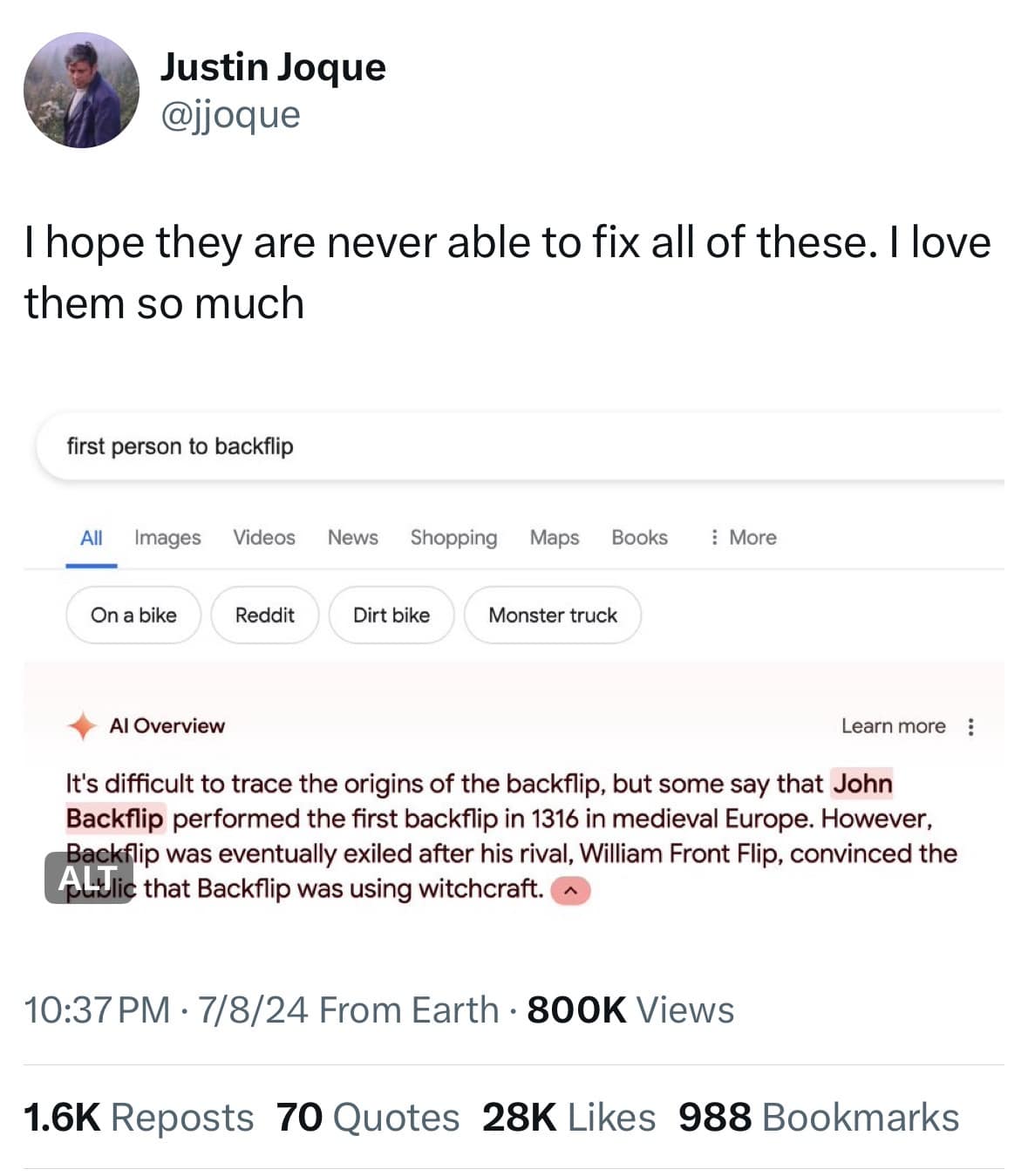Select the Images search category
The image size is (1028, 1176).
[167, 538]
